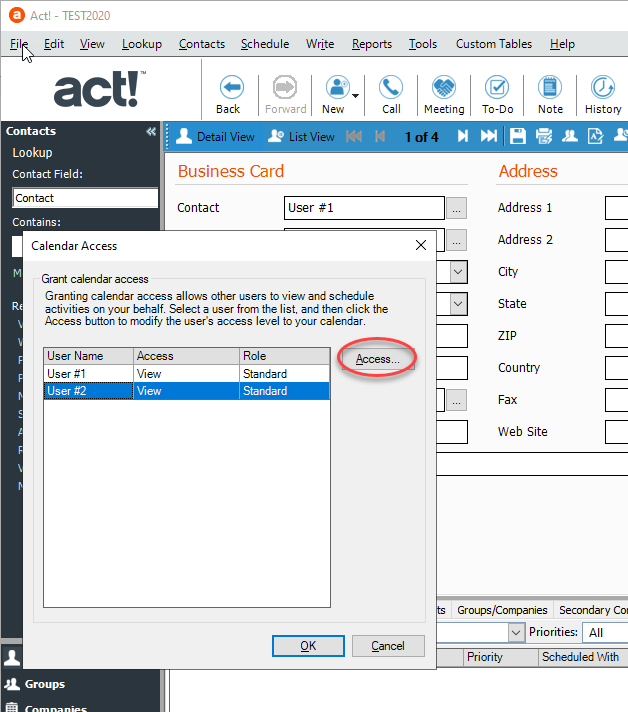Viewport: 628px width, 712px height.
Task: Open the Help menu
Action: (562, 44)
